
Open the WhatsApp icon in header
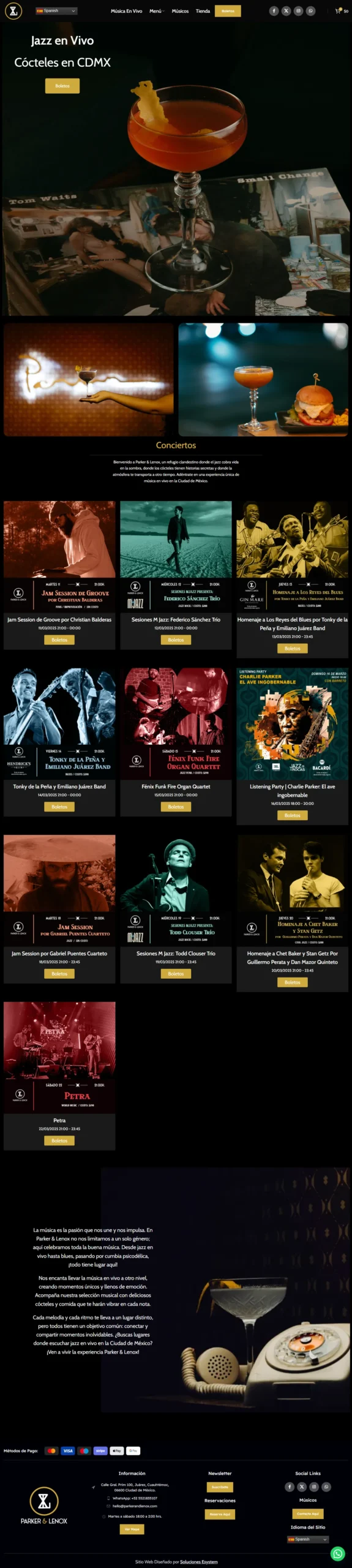click(x=310, y=11)
